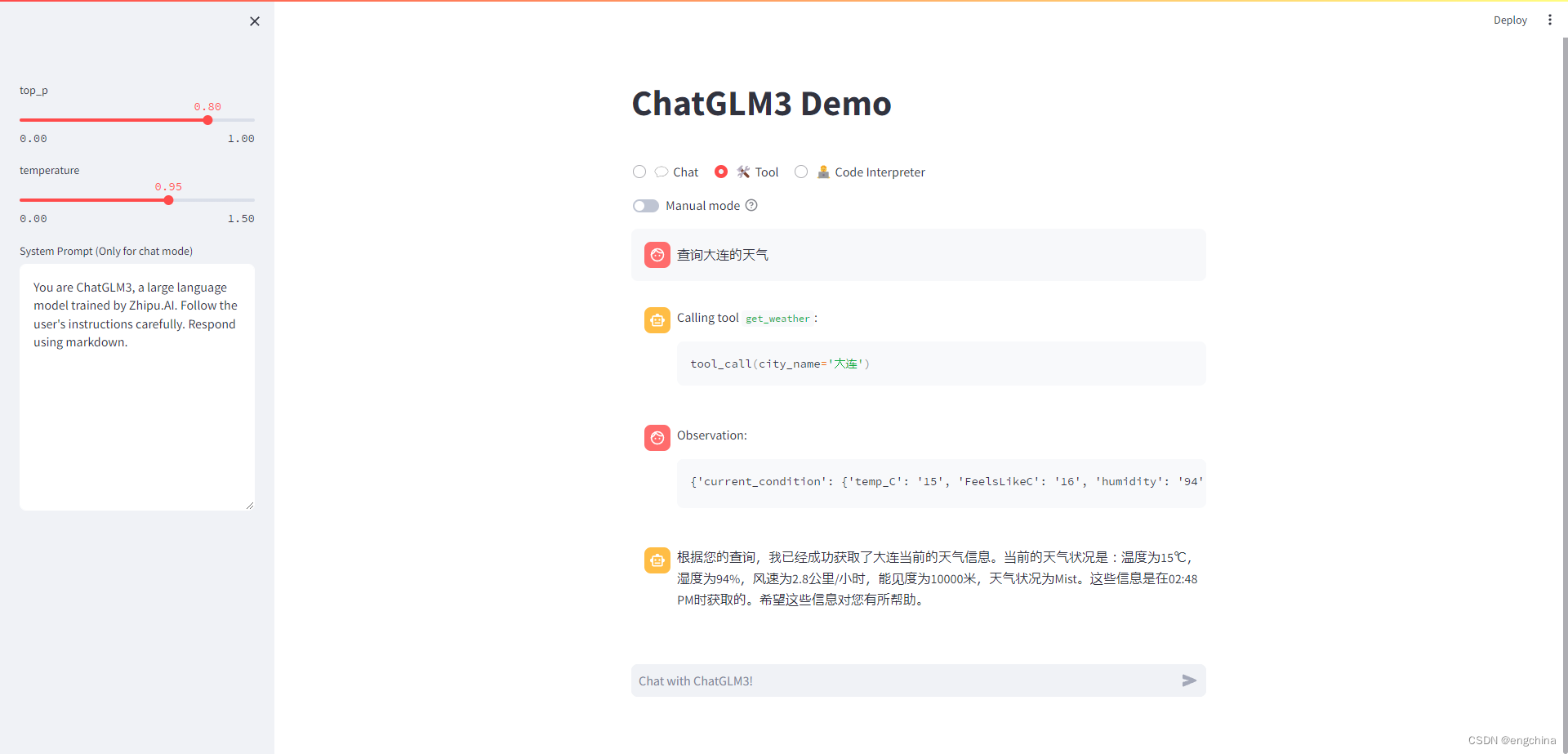Click the top_p slider handle
The image size is (1568, 754).
(x=208, y=120)
